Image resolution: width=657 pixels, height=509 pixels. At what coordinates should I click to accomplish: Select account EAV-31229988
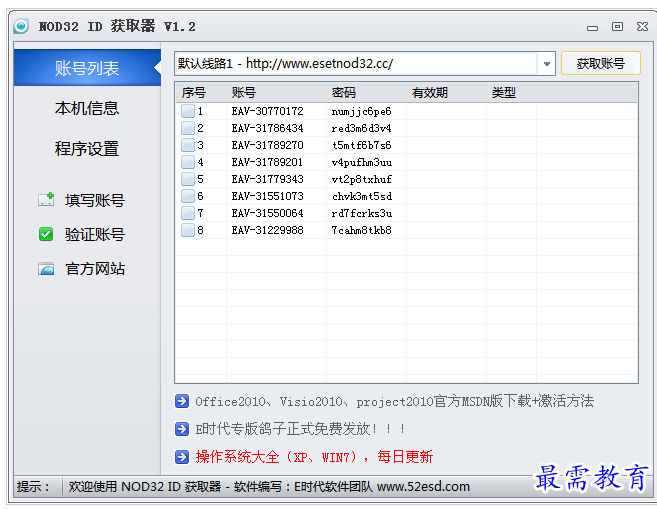point(267,230)
